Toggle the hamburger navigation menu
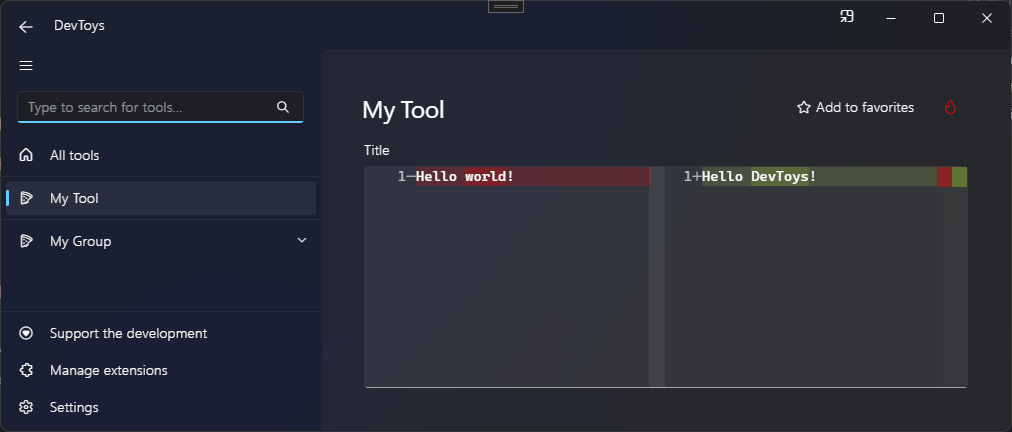1012x432 pixels. tap(26, 65)
